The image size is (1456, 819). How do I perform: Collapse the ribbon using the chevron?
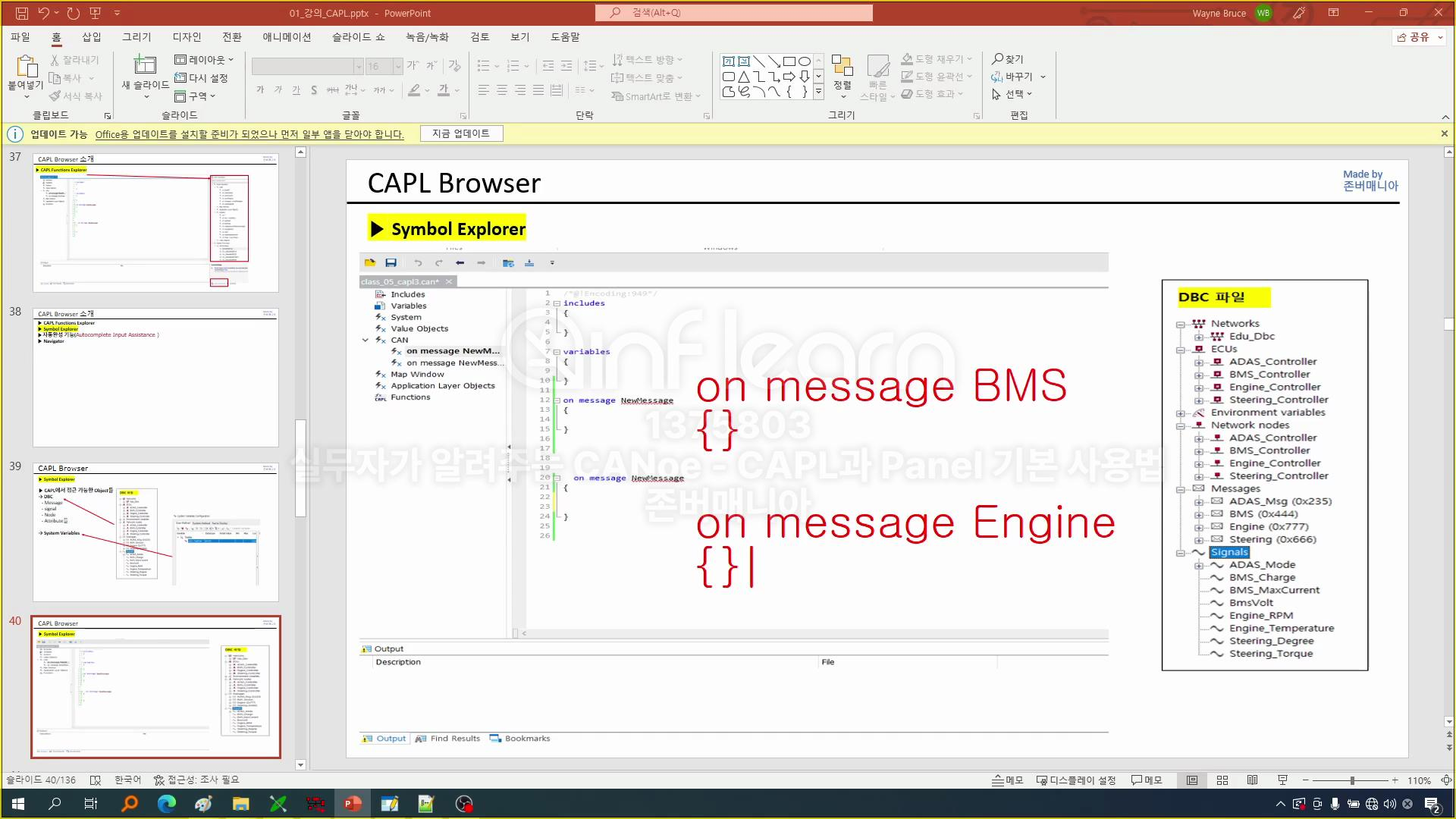pyautogui.click(x=1445, y=117)
